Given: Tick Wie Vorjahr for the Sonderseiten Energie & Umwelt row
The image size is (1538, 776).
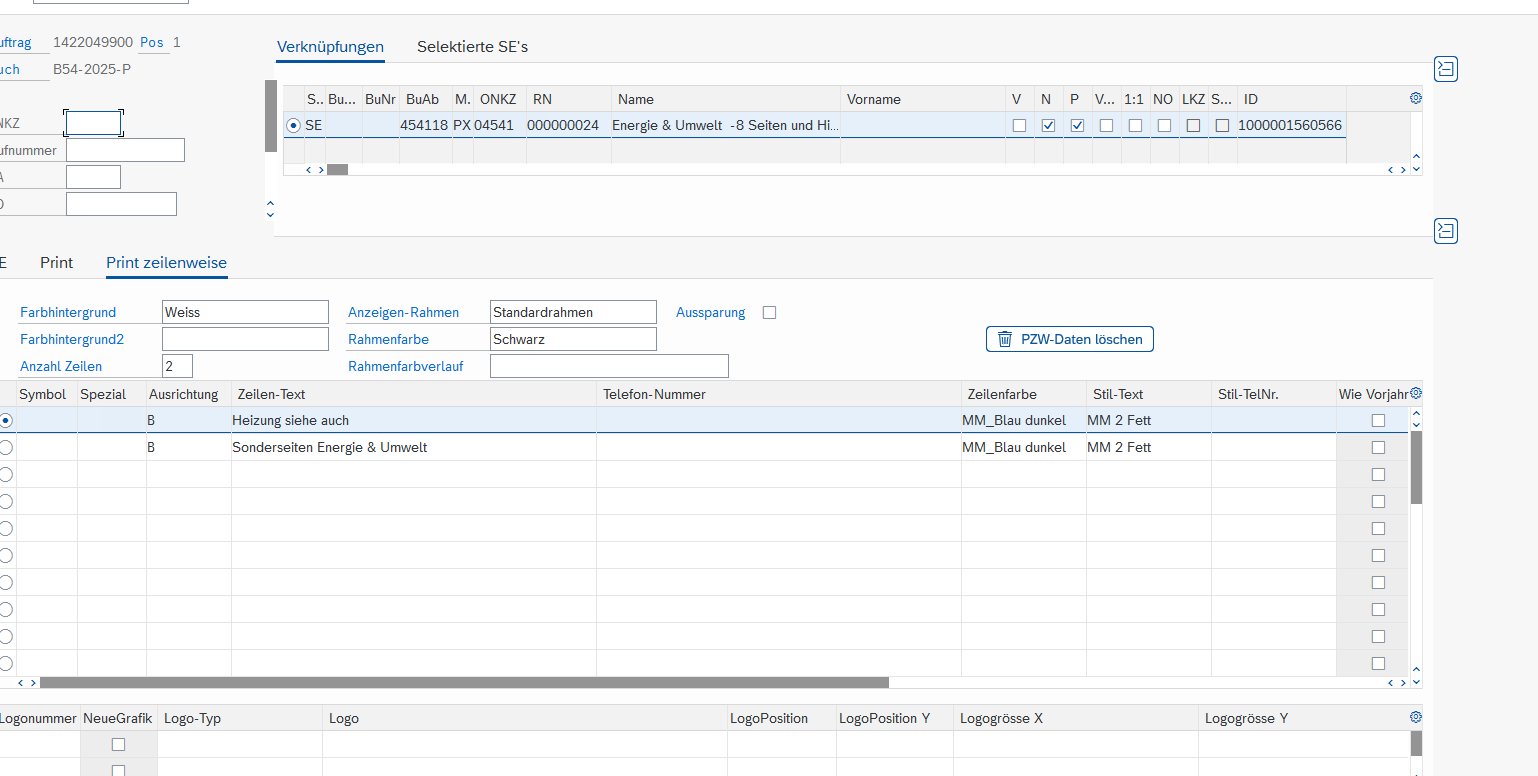Looking at the screenshot, I should click(x=1378, y=448).
